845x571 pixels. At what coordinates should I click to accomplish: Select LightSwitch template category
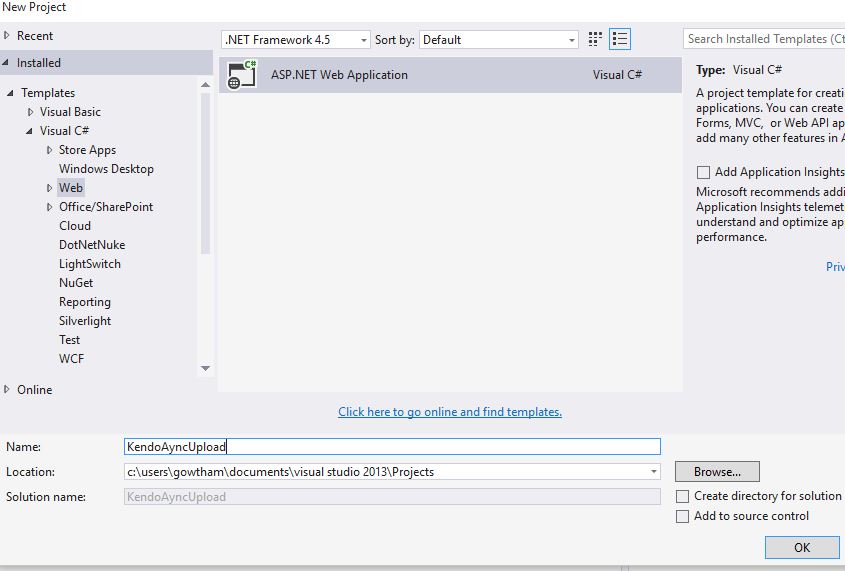tap(89, 264)
